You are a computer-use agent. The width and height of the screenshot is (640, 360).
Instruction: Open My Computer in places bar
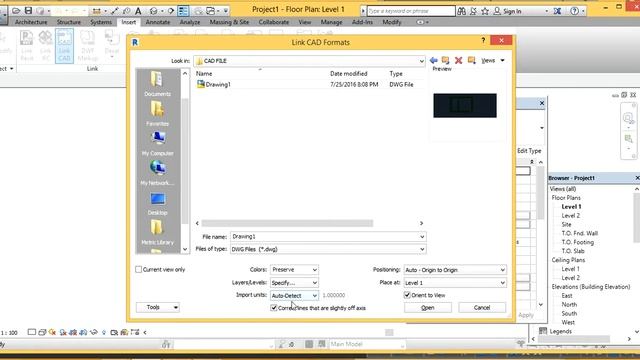pyautogui.click(x=157, y=143)
